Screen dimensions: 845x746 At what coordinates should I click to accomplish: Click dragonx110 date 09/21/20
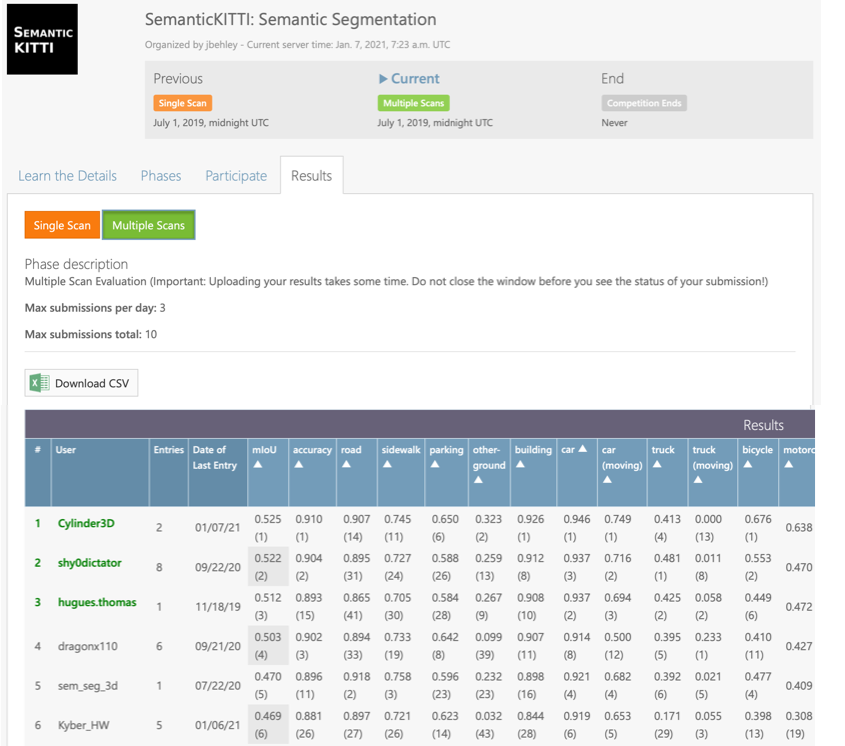[218, 646]
